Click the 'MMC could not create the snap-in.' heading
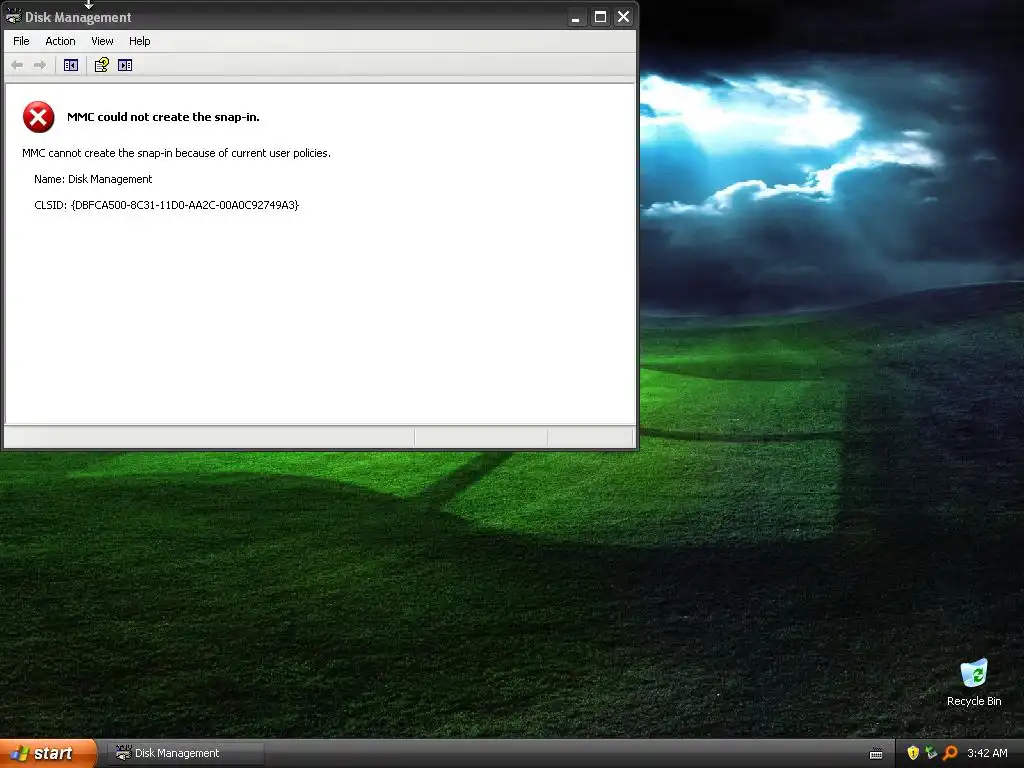 (x=163, y=117)
